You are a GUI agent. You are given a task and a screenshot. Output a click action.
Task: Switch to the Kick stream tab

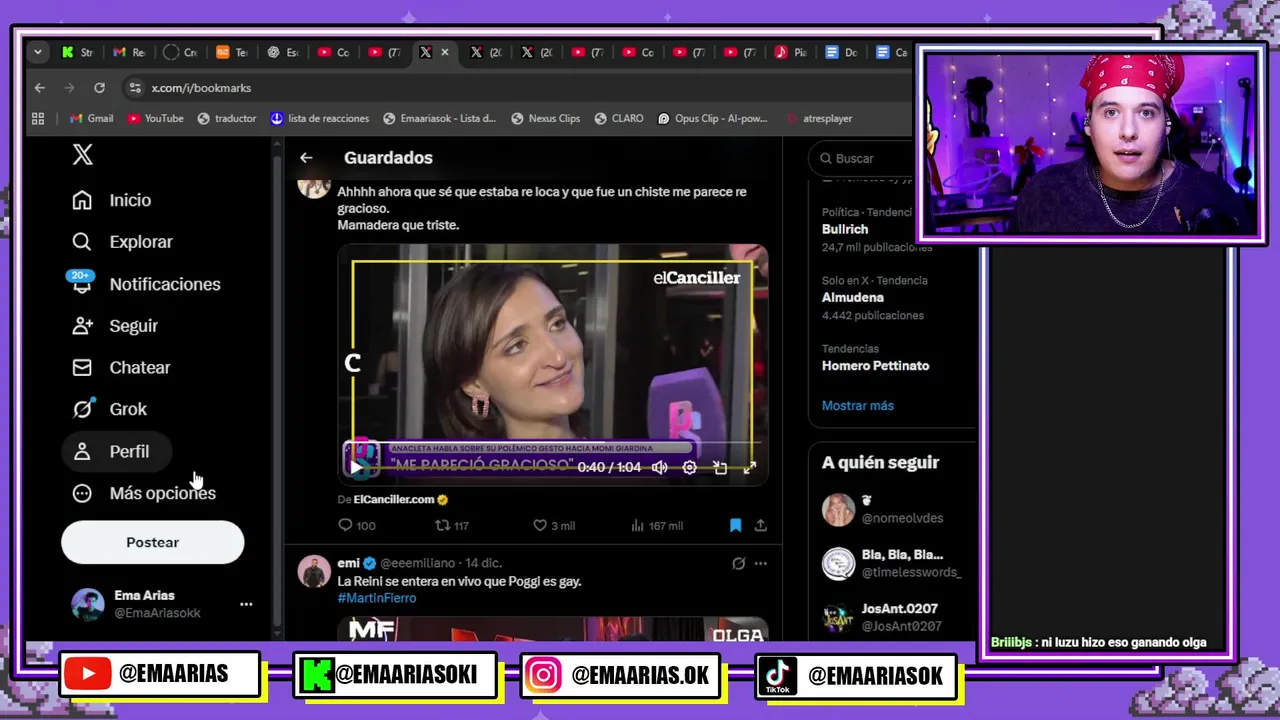pos(77,52)
